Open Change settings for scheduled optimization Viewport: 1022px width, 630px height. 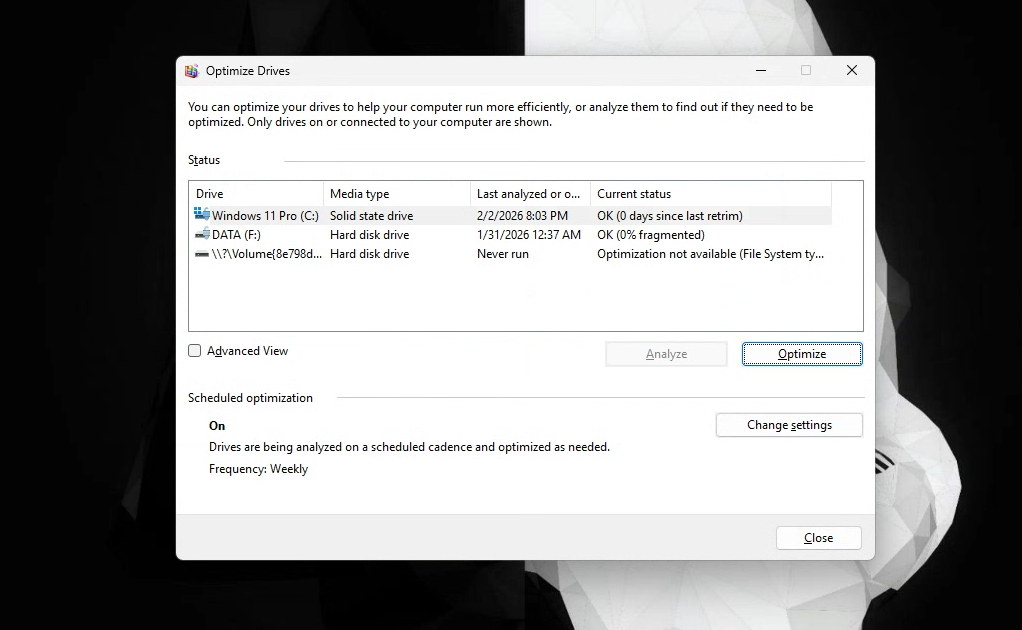click(x=789, y=425)
